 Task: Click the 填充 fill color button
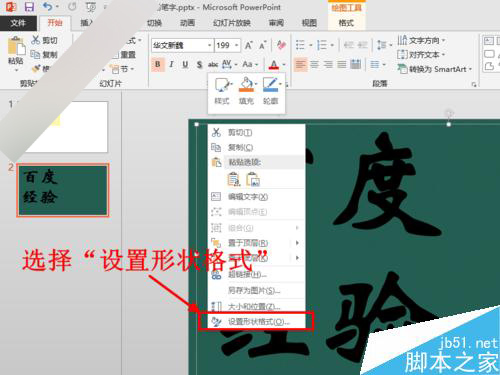(x=246, y=91)
